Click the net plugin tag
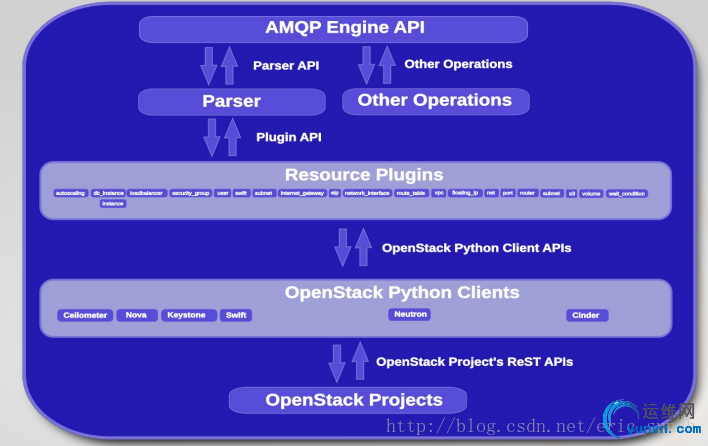The width and height of the screenshot is (708, 446). click(491, 193)
